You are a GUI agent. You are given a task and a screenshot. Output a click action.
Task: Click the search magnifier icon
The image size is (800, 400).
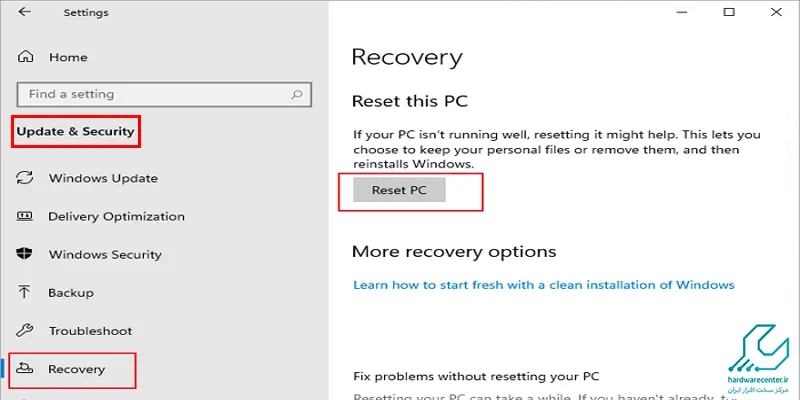(296, 94)
